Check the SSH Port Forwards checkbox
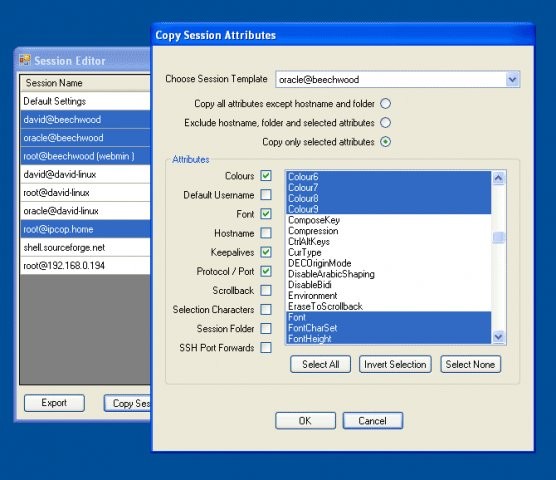The width and height of the screenshot is (556, 480). coord(266,348)
